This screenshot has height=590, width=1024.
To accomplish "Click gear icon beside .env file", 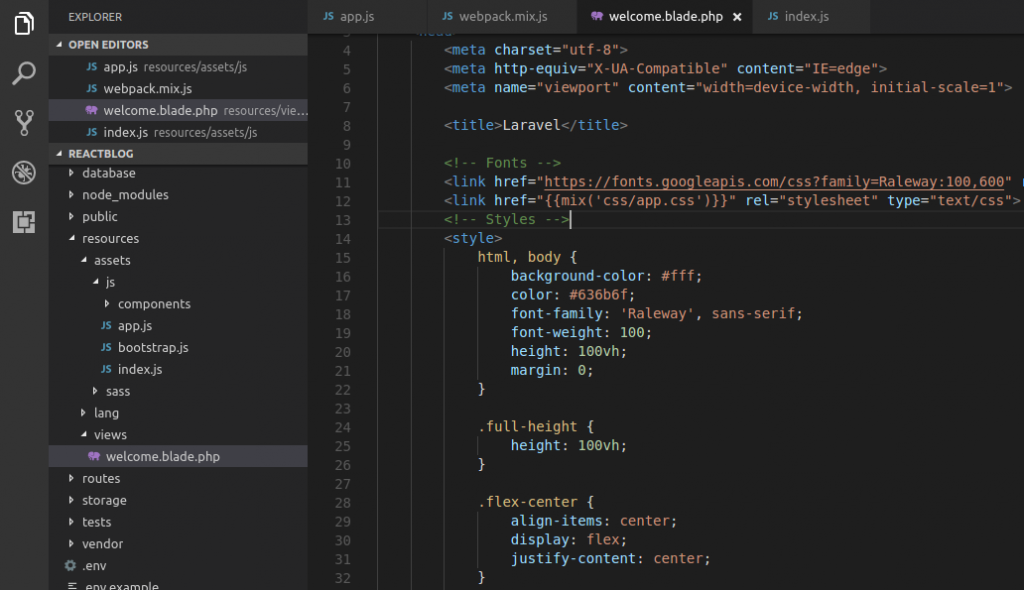I will point(70,566).
